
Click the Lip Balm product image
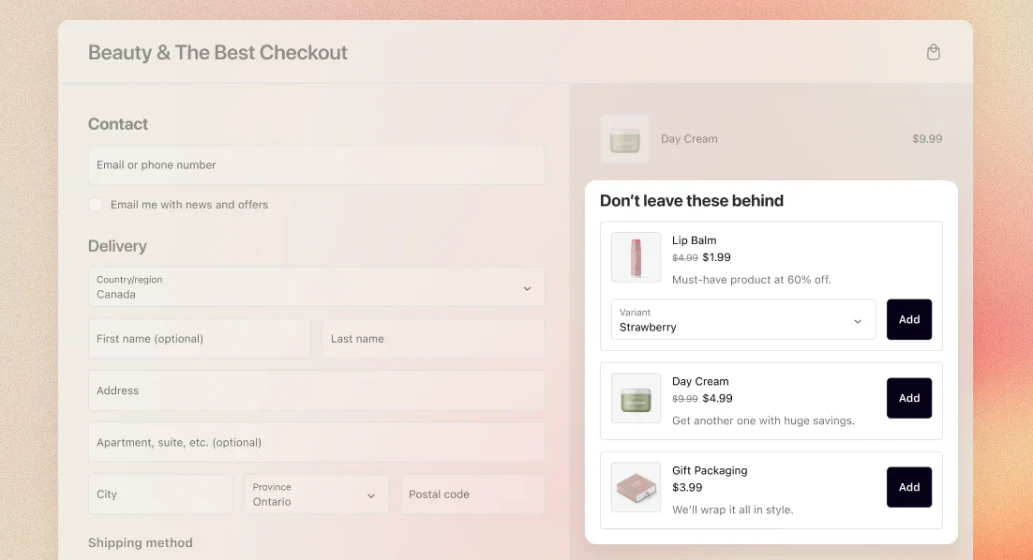[x=636, y=257]
